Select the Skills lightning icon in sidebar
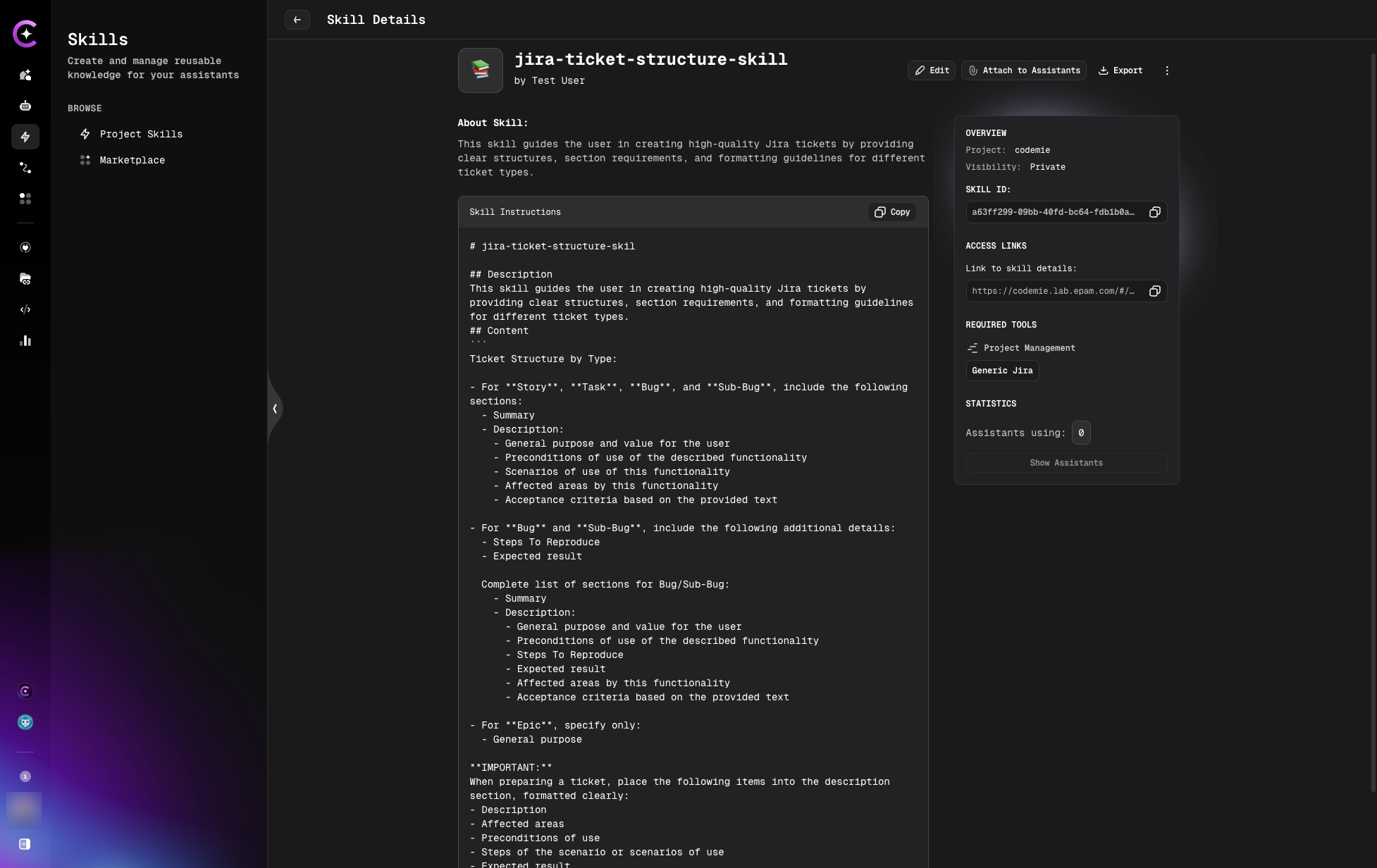 [25, 137]
